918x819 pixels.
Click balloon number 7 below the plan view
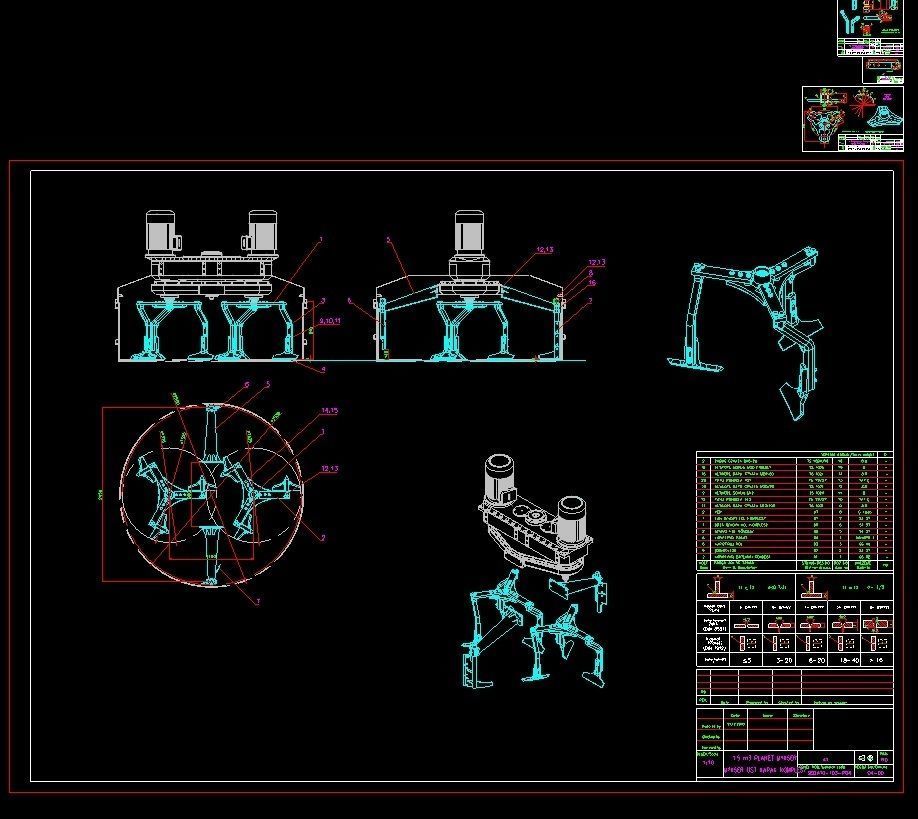tap(259, 599)
